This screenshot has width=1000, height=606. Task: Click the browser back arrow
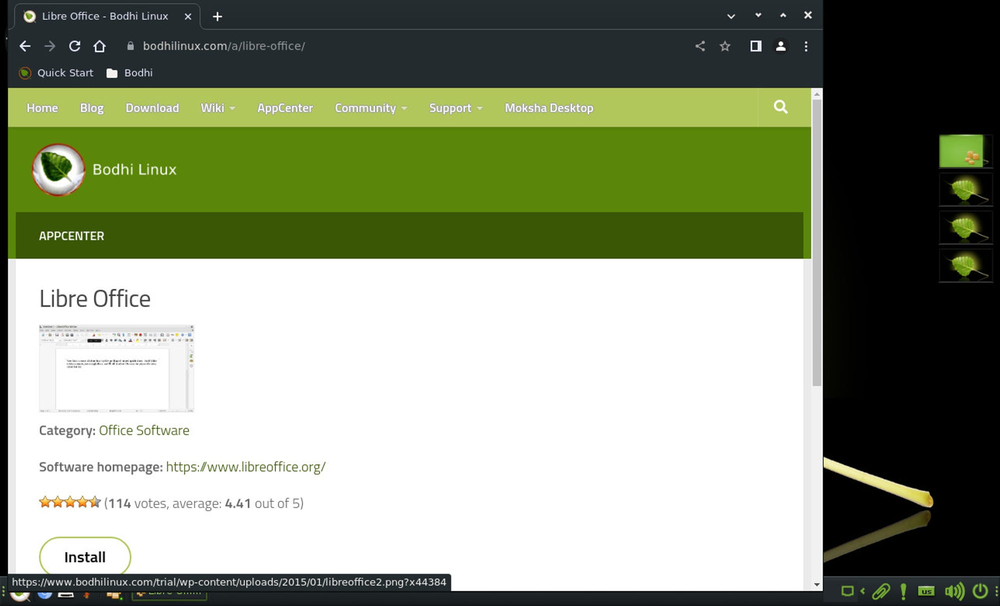pyautogui.click(x=25, y=46)
